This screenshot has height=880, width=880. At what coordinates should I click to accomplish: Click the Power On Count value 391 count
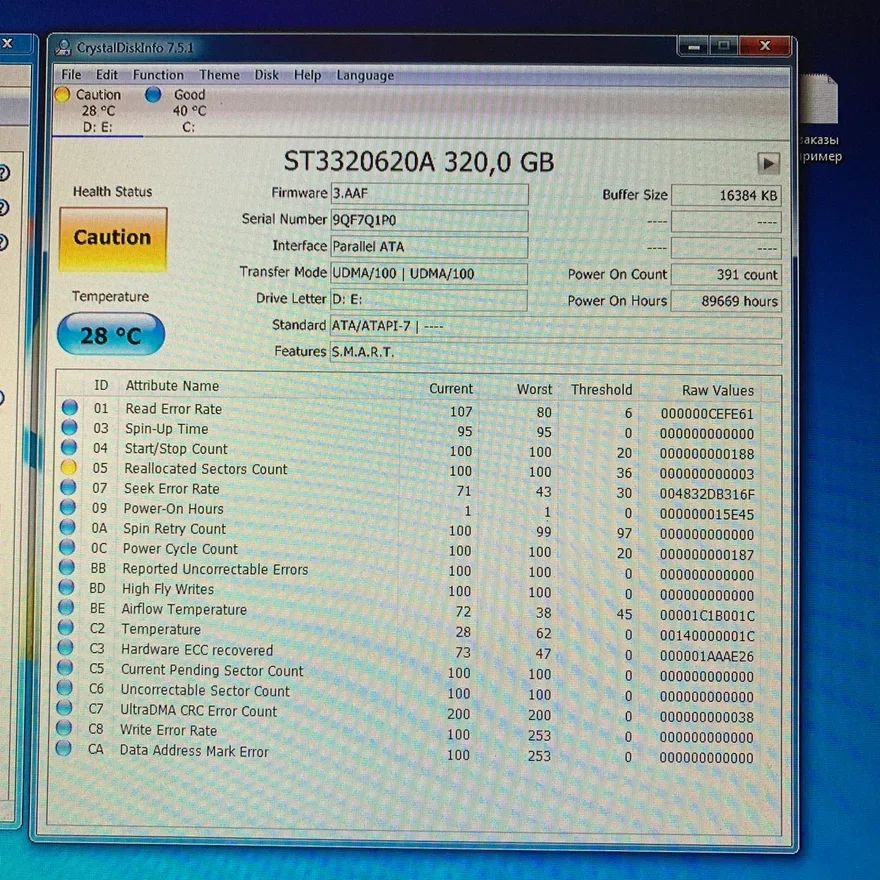pyautogui.click(x=726, y=274)
